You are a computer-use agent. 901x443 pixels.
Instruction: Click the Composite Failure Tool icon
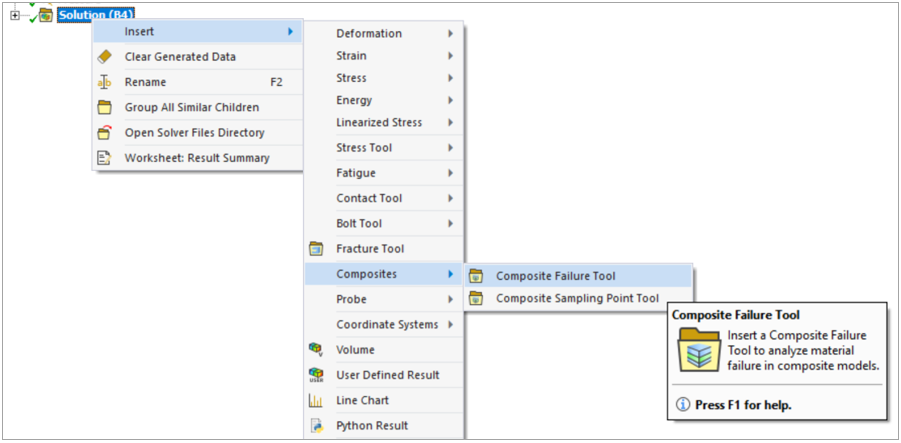click(476, 276)
